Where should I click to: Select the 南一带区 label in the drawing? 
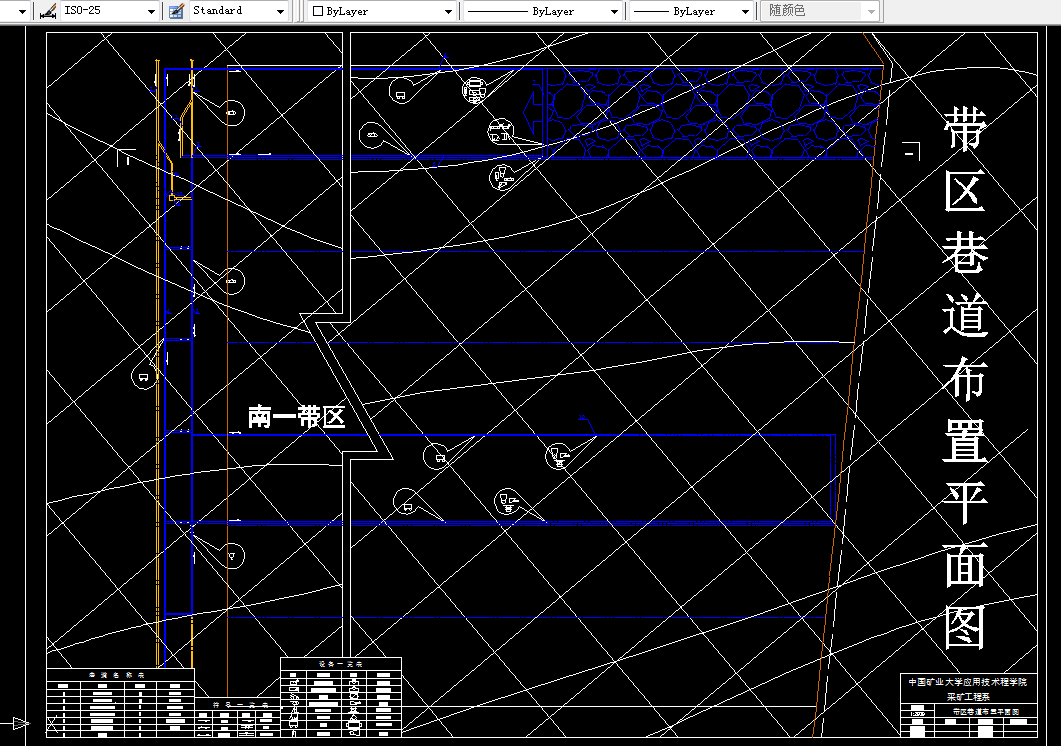tap(296, 416)
